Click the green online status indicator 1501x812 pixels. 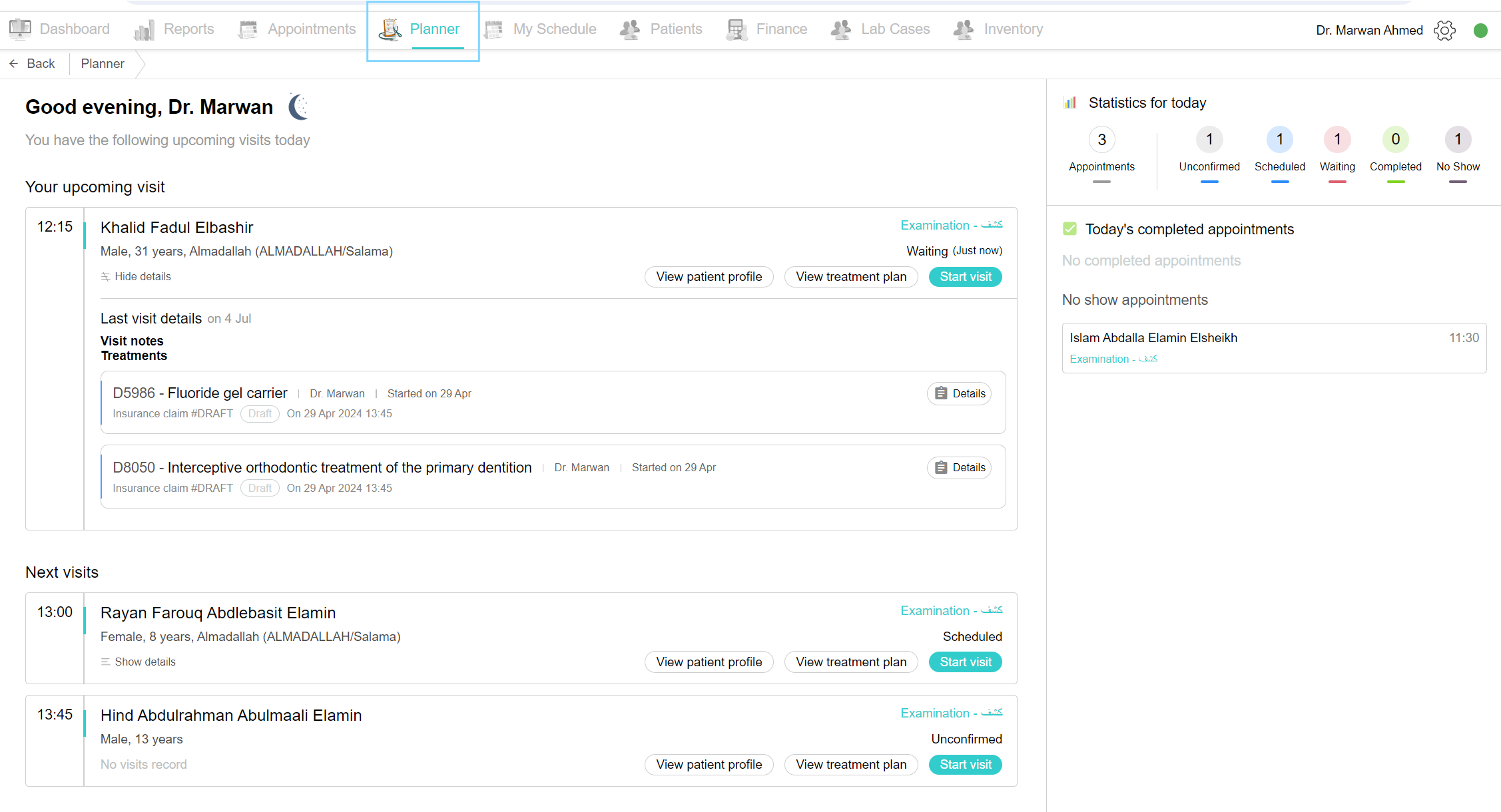[x=1480, y=30]
